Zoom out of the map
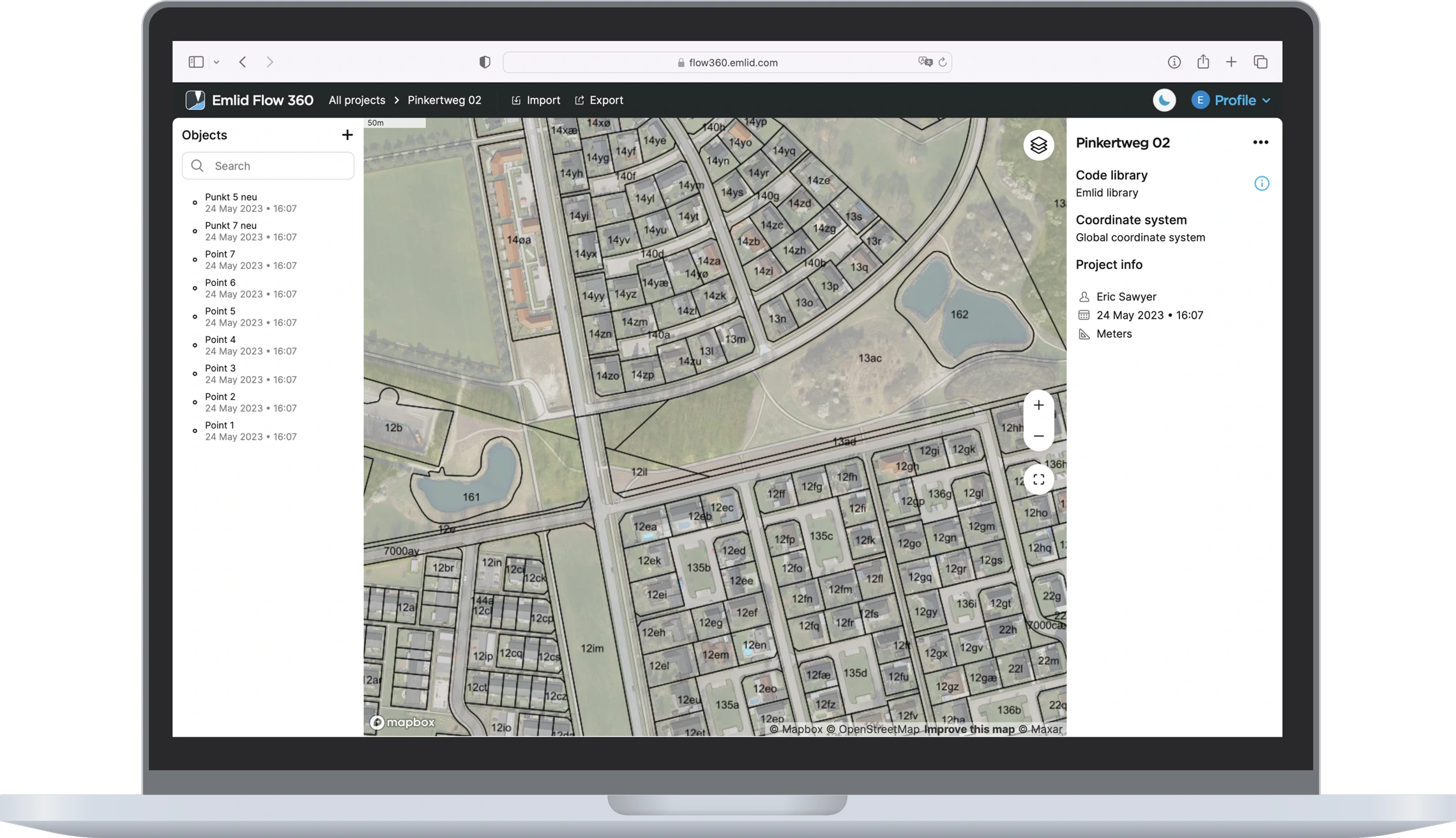Image resolution: width=1456 pixels, height=838 pixels. tap(1038, 436)
